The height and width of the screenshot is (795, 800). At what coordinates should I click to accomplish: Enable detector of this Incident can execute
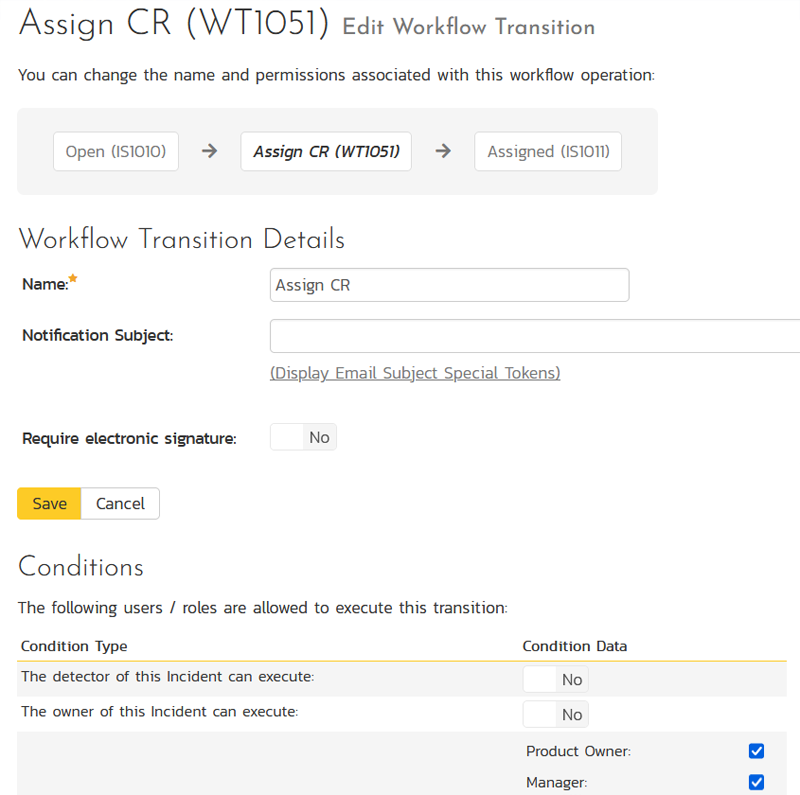pyautogui.click(x=555, y=680)
